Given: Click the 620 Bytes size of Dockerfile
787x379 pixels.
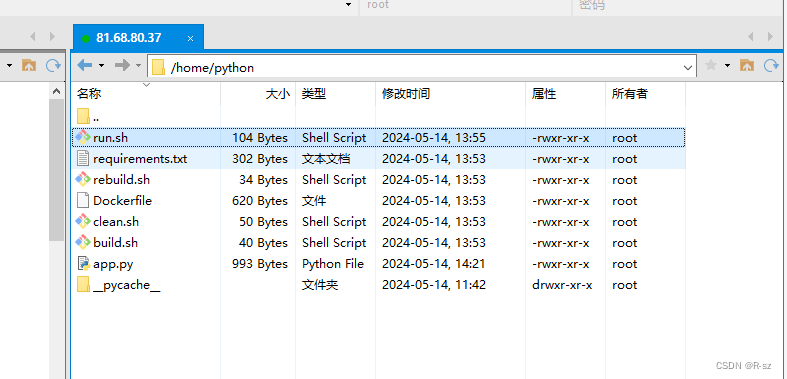Looking at the screenshot, I should 259,201.
